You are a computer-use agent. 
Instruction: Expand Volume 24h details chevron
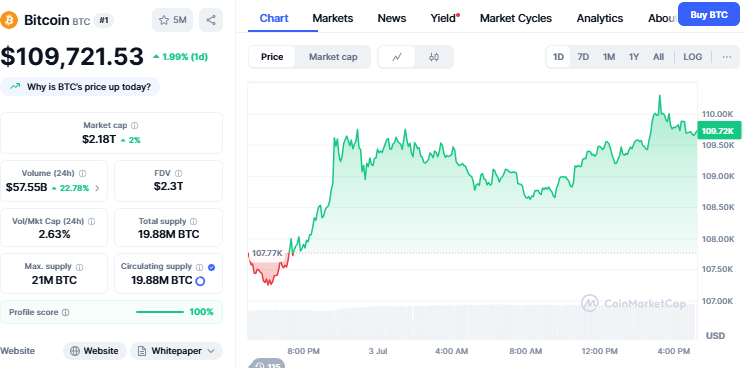pos(97,188)
